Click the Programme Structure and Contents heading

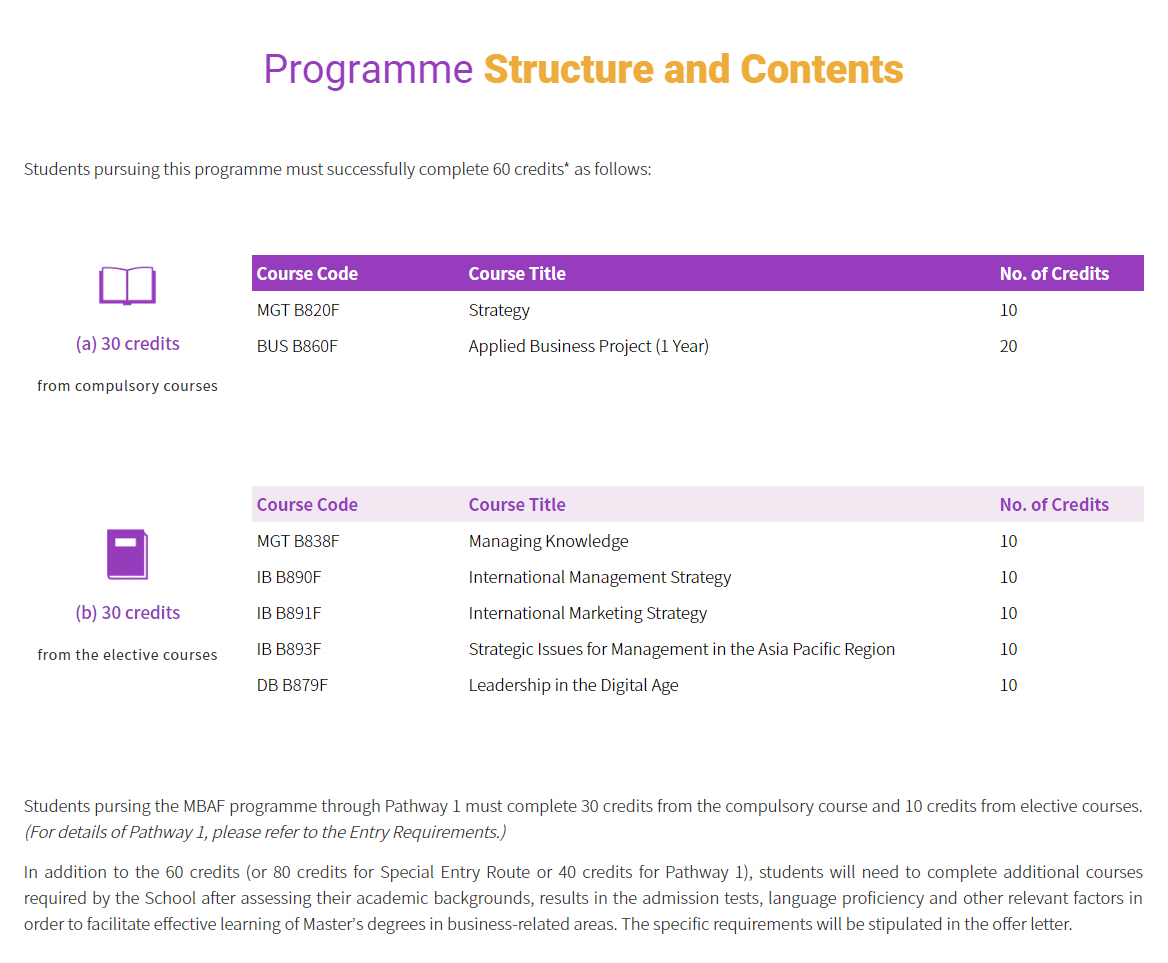583,70
